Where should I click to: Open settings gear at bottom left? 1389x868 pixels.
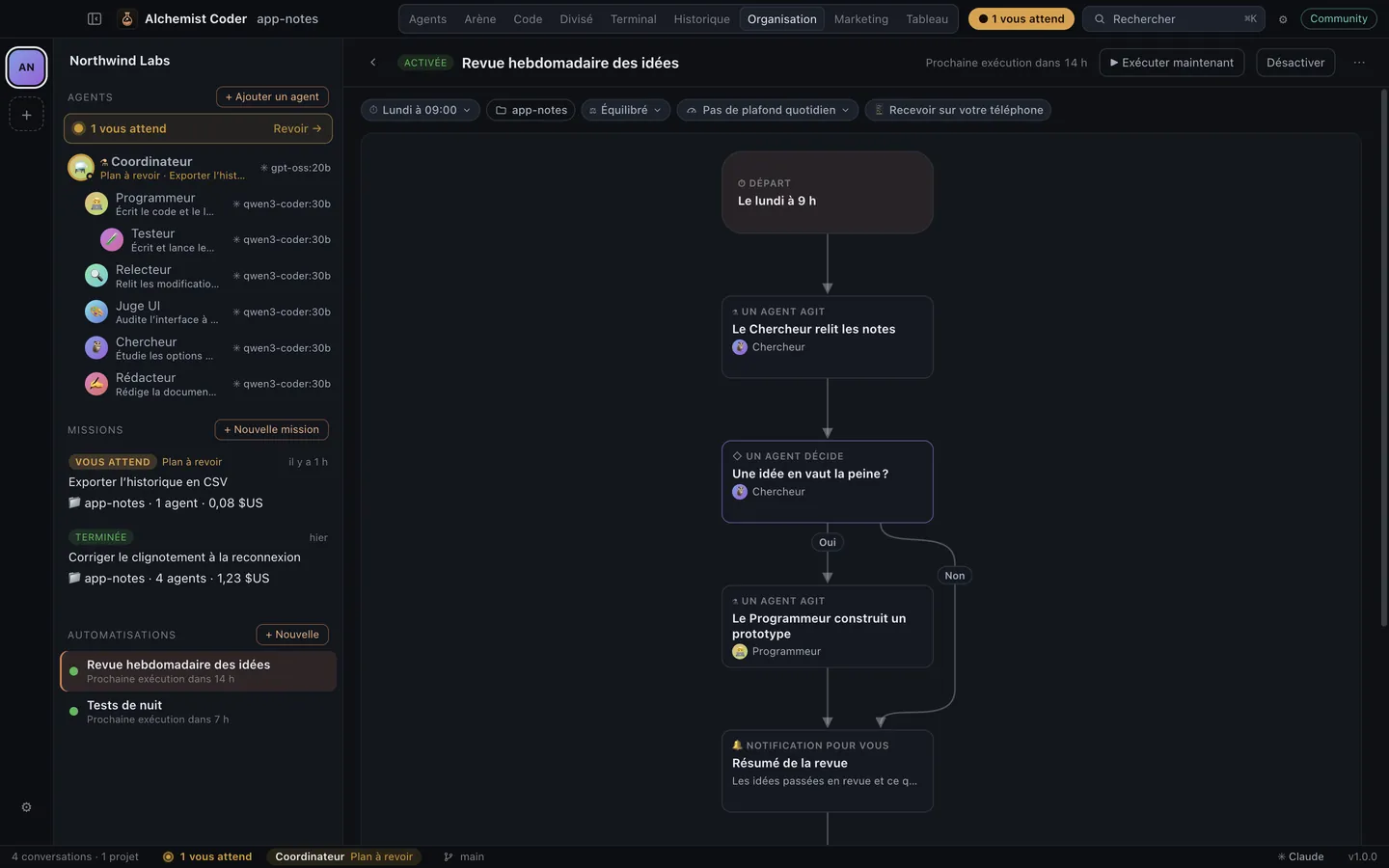pos(26,807)
